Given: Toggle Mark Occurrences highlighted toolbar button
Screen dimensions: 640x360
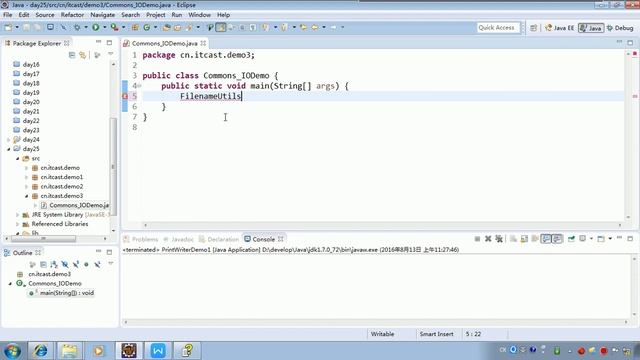Looking at the screenshot, I should (x=221, y=27).
